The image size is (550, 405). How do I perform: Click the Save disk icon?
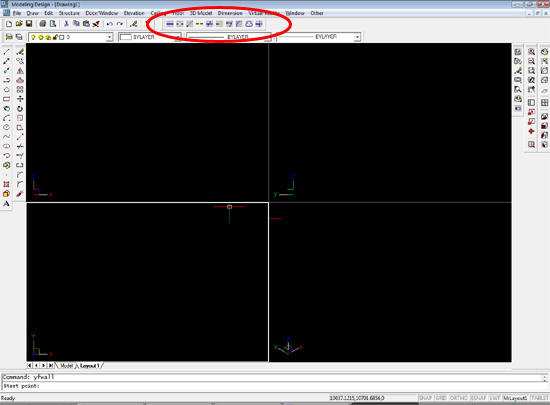click(29, 24)
